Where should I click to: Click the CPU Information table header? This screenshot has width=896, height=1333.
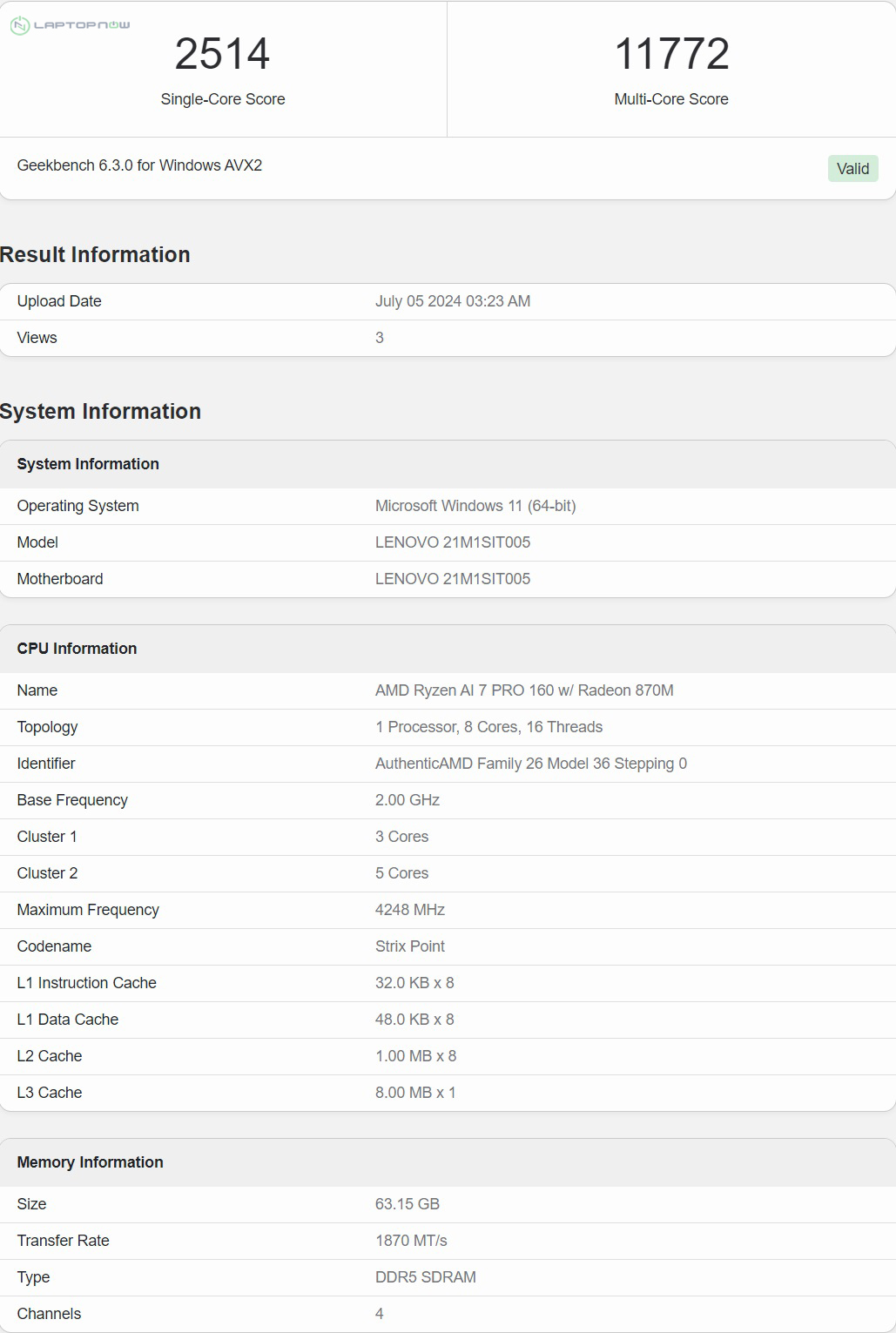coord(77,649)
